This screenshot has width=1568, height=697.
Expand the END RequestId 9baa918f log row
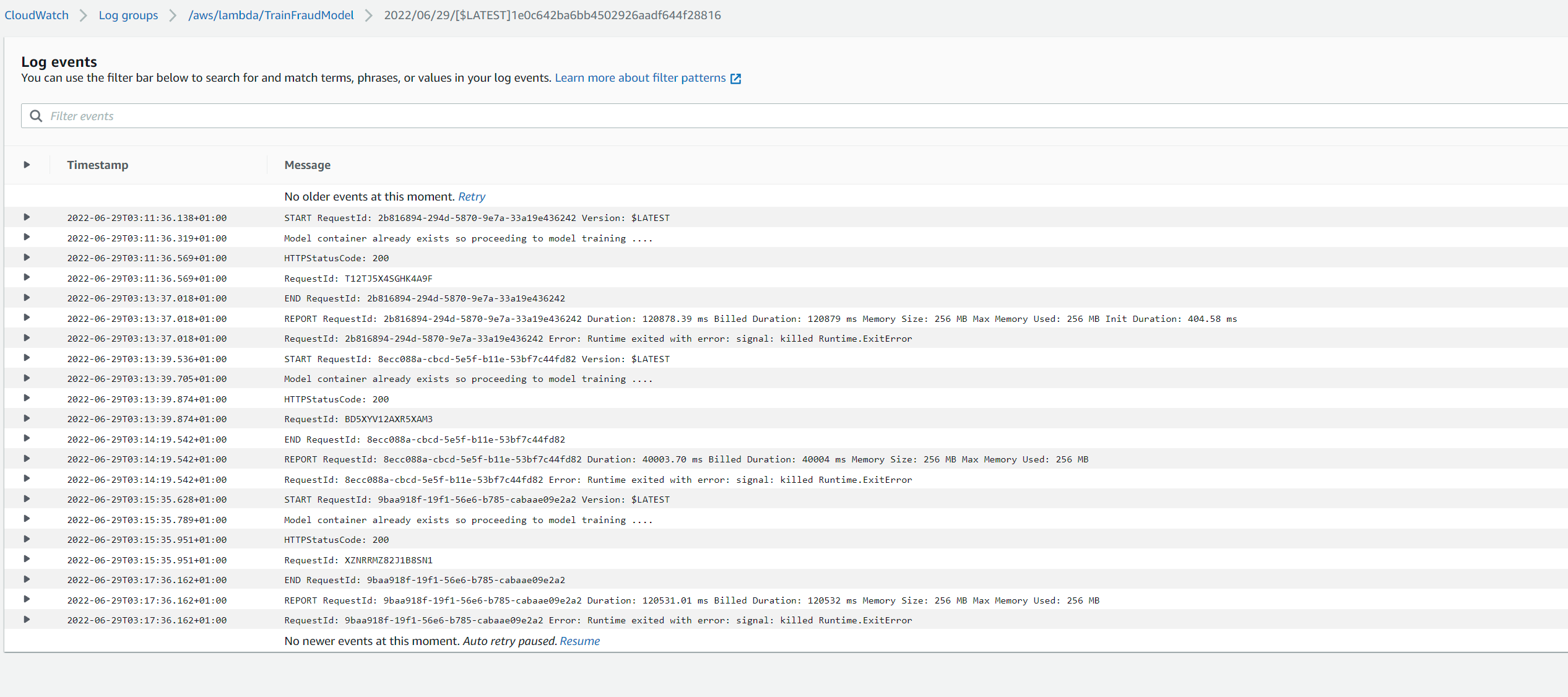(27, 579)
